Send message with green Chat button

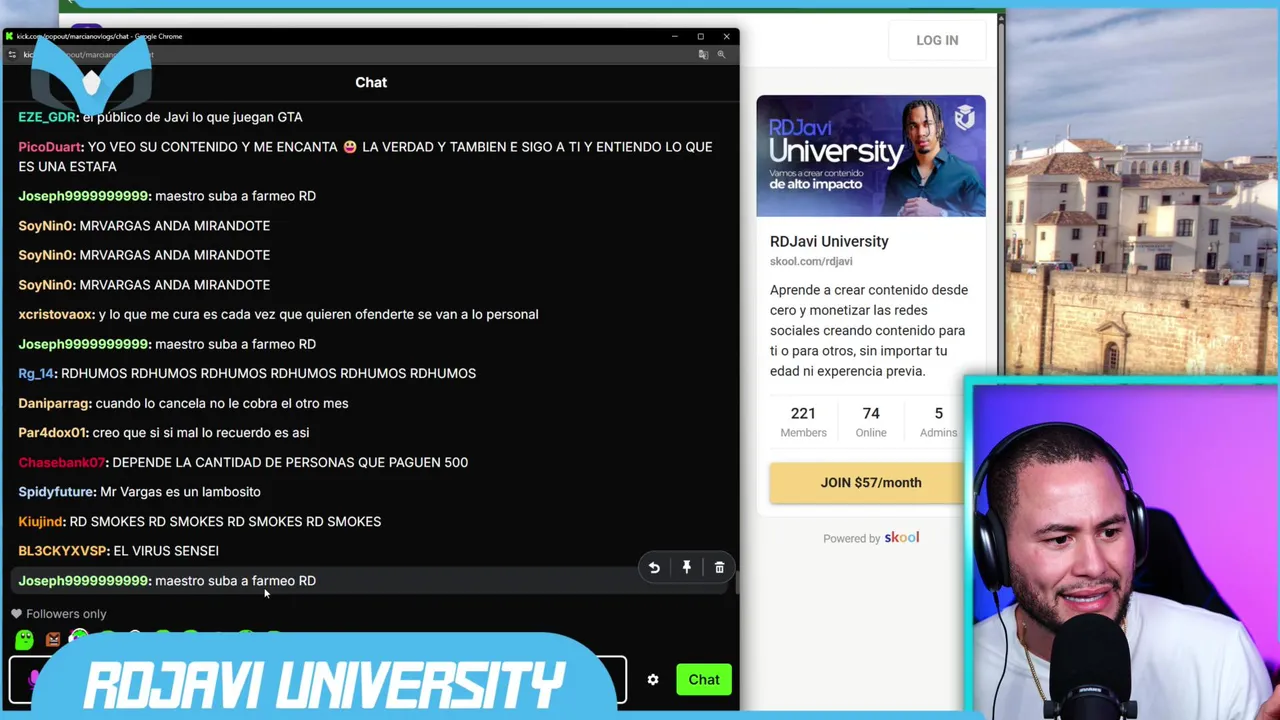coord(703,680)
